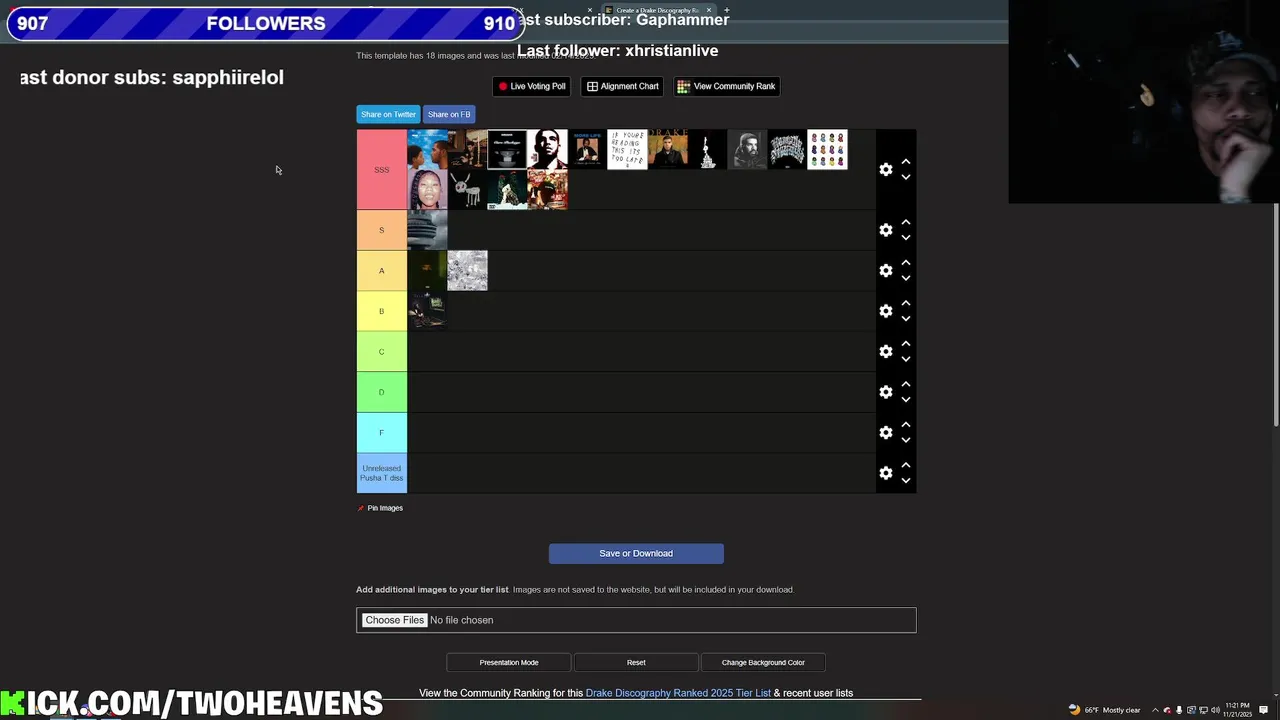Open settings gear for A tier
The height and width of the screenshot is (720, 1280).
click(885, 271)
